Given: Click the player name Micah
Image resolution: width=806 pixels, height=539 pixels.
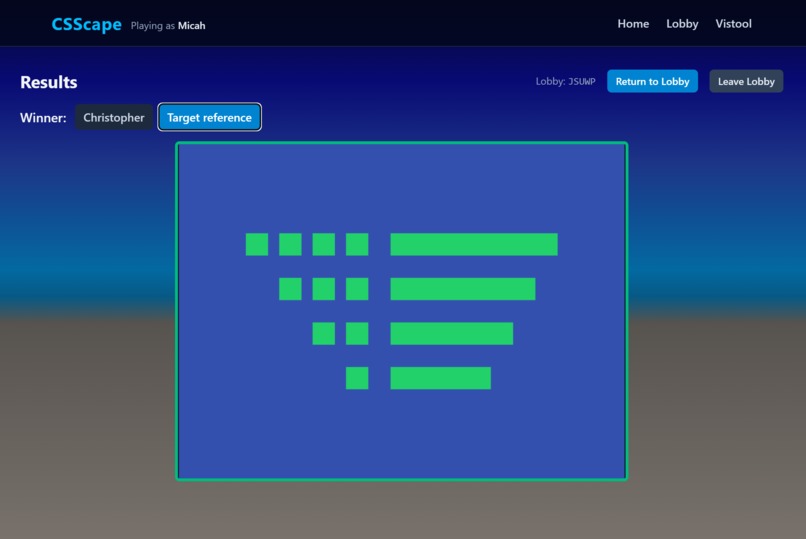Looking at the screenshot, I should [191, 26].
